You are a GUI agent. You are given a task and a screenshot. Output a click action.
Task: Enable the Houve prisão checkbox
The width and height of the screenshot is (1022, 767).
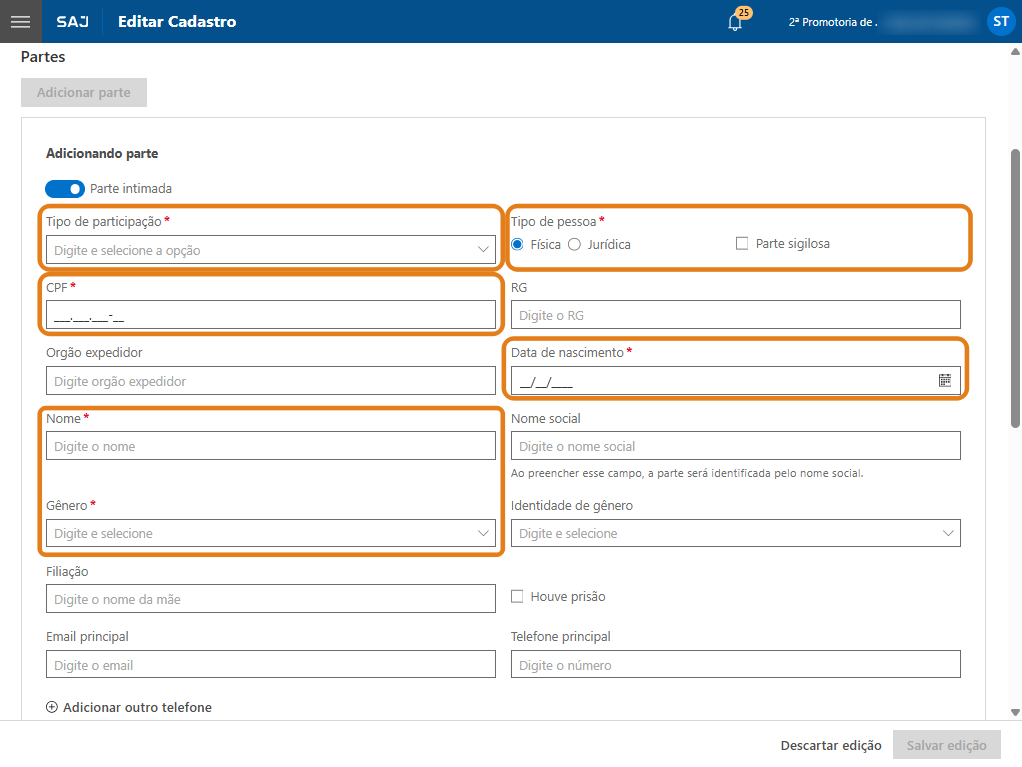point(517,596)
